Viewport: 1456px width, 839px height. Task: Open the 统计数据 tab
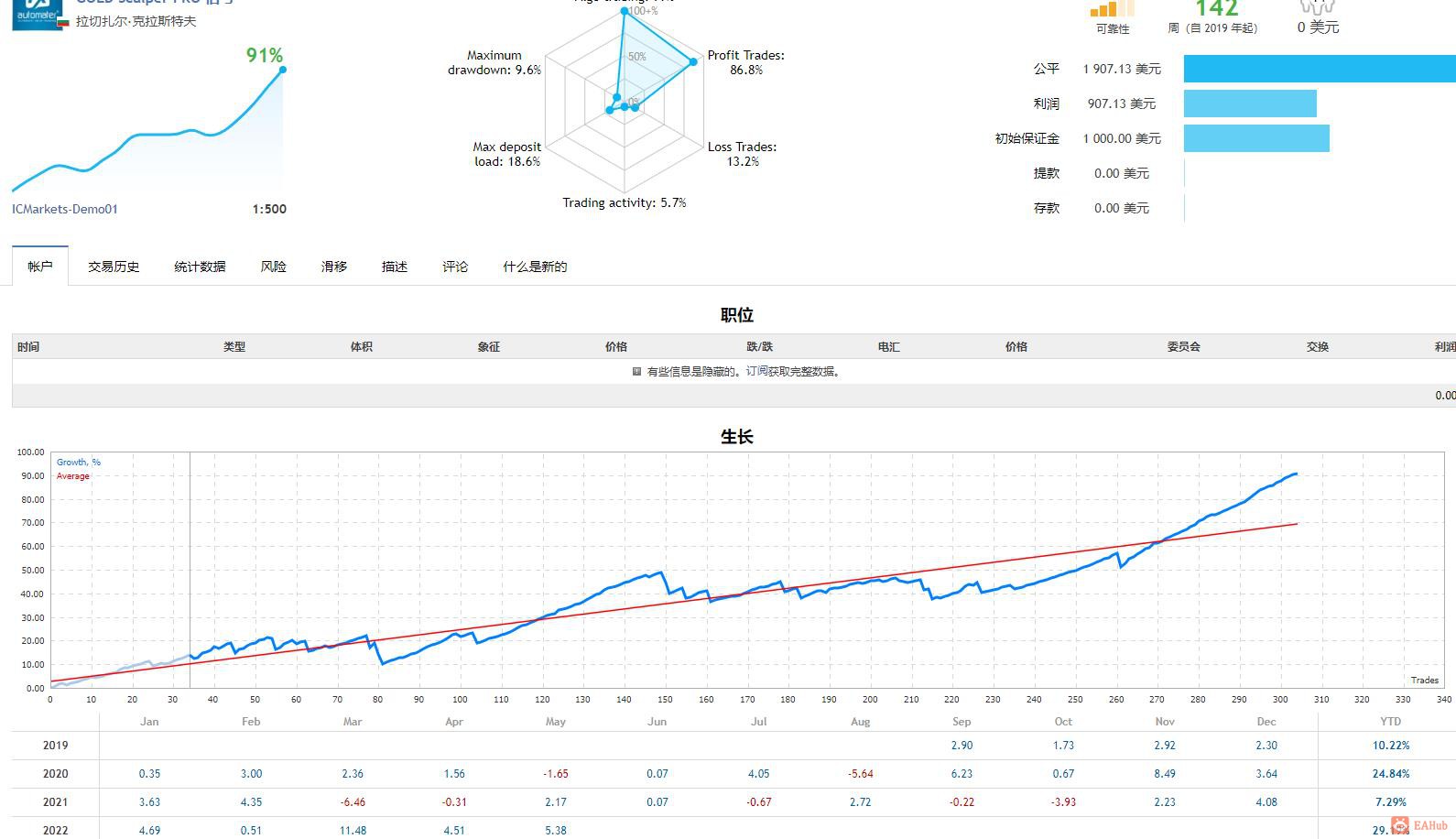[x=200, y=267]
